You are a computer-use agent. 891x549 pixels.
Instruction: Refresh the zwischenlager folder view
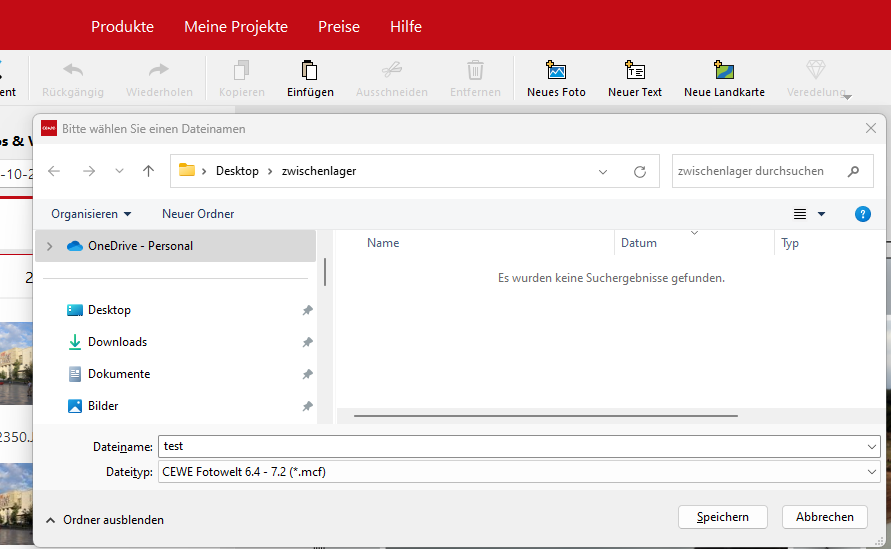pyautogui.click(x=640, y=171)
